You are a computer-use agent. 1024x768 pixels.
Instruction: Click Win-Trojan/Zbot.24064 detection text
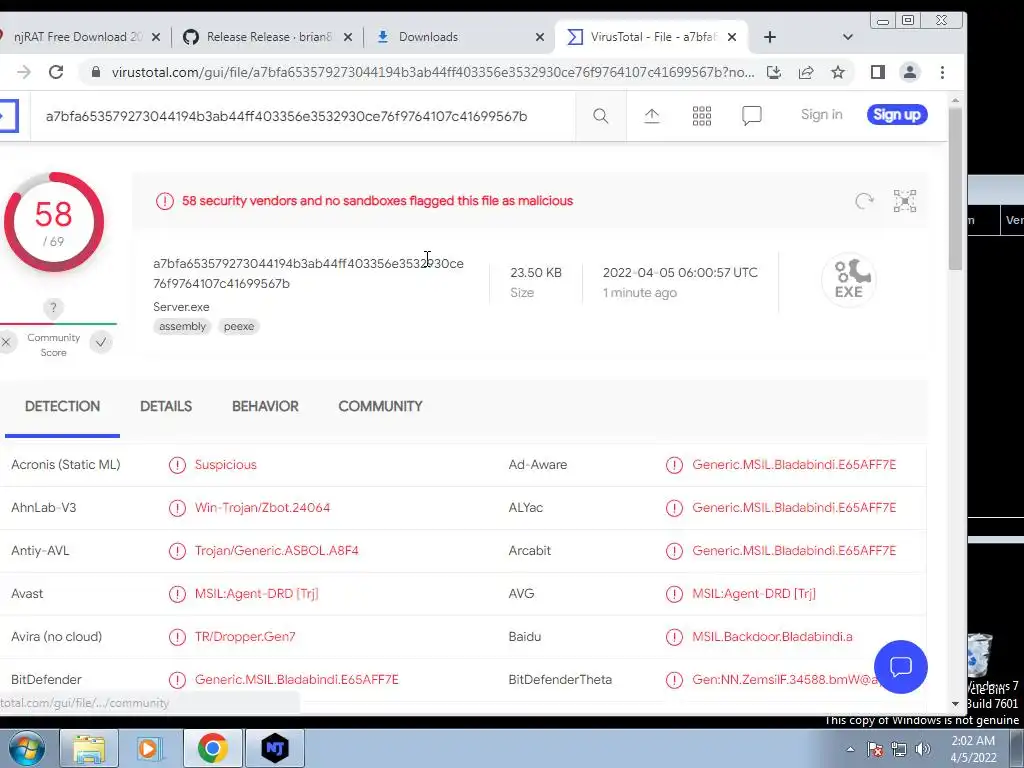(263, 507)
